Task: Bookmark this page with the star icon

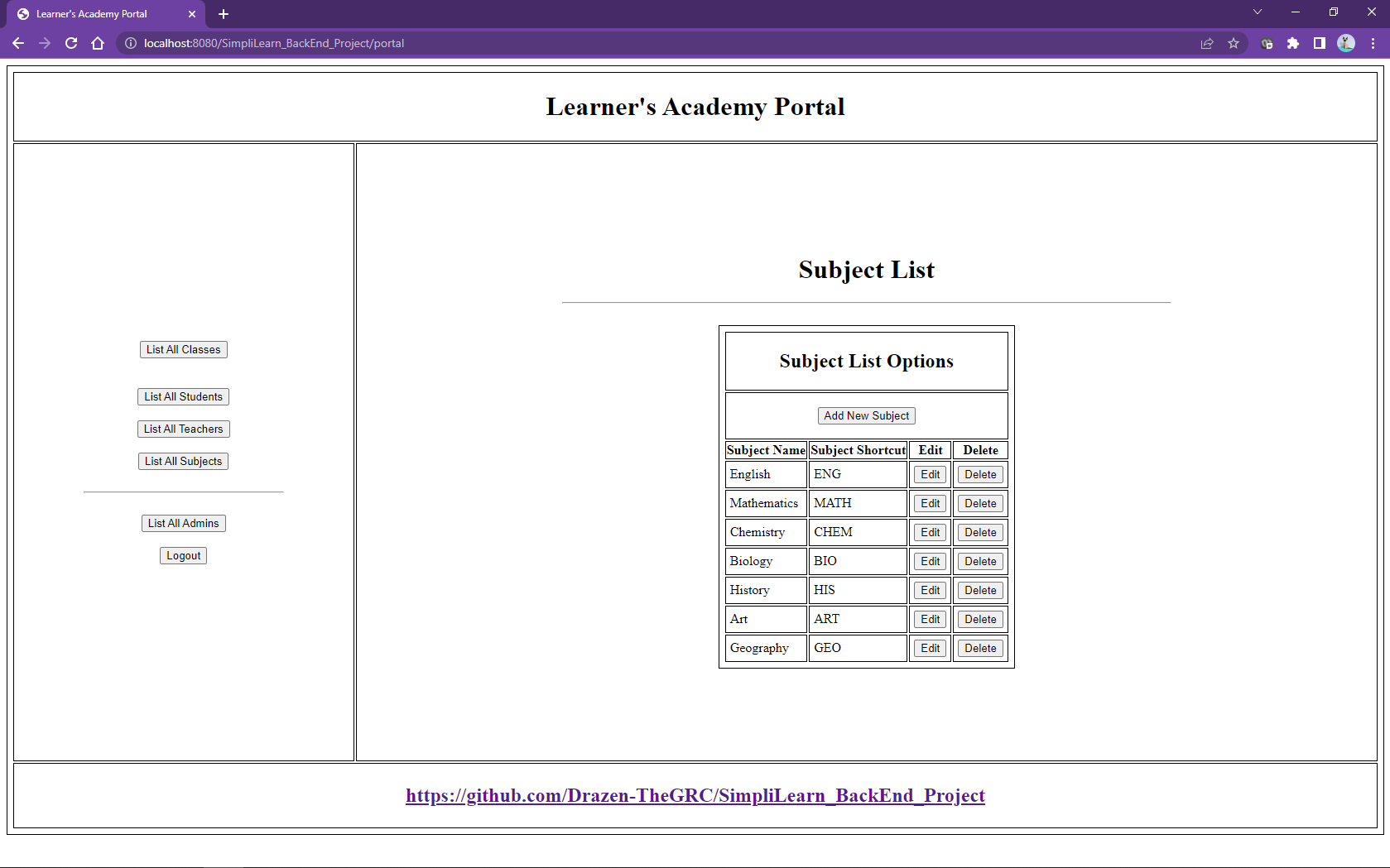Action: coord(1234,43)
